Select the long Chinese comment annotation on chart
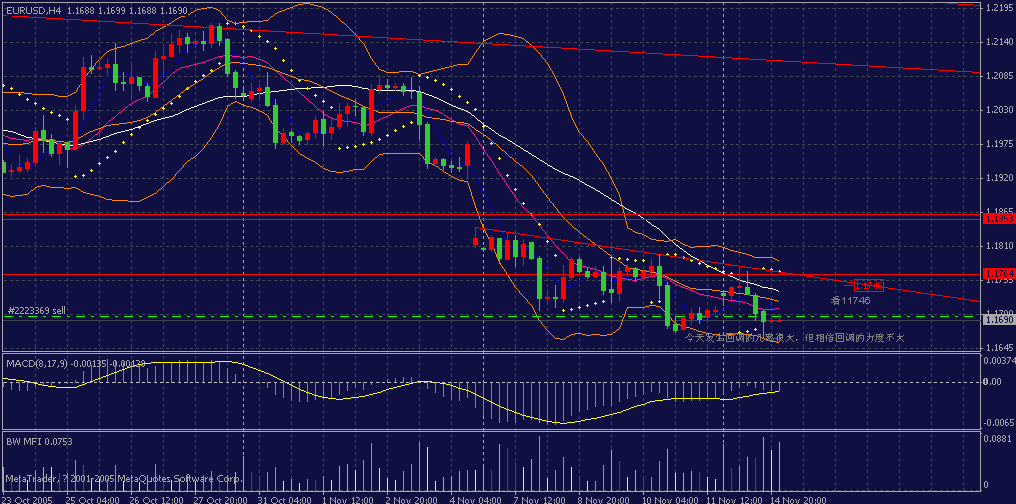1016x504 pixels. [x=794, y=338]
